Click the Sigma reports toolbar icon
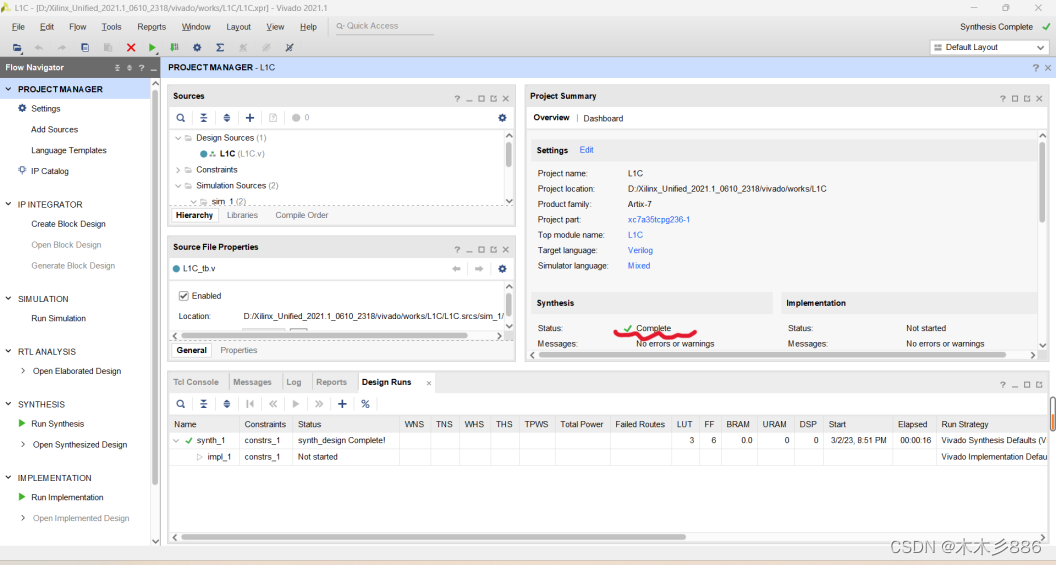This screenshot has height=565, width=1056. pos(220,47)
